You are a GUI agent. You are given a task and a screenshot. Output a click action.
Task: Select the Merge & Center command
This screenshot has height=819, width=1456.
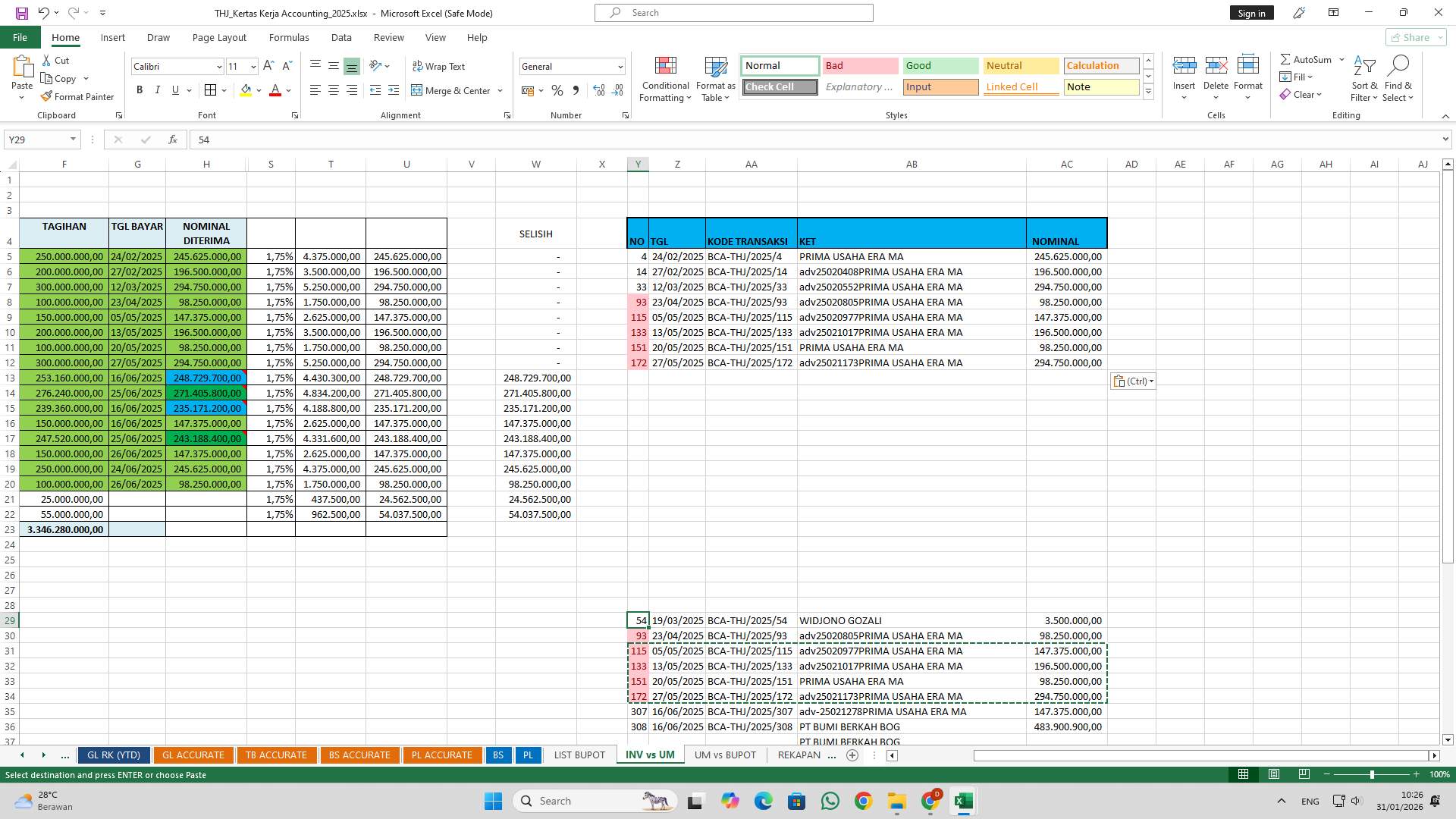click(x=452, y=90)
